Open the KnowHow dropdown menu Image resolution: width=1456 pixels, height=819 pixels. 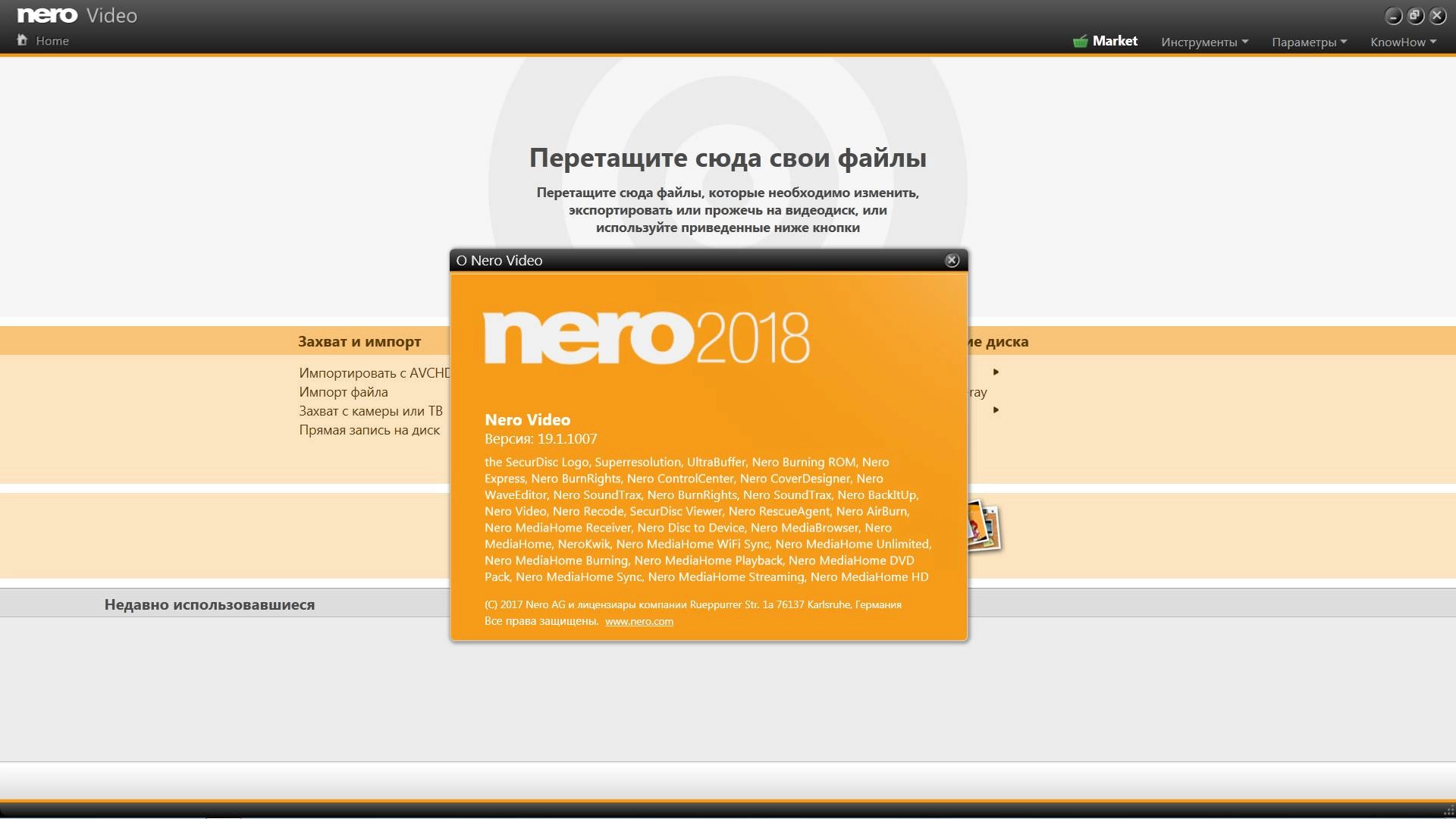(1403, 42)
